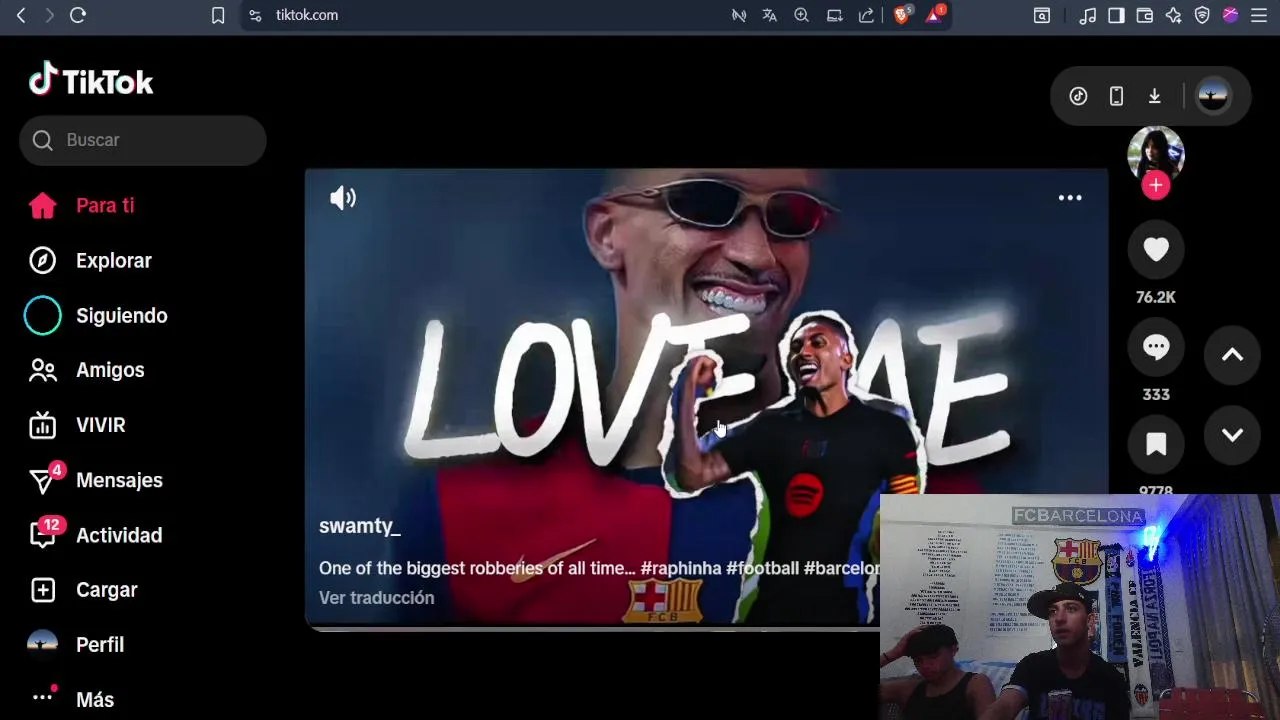Open the browser music playlist icon
The width and height of the screenshot is (1280, 720).
[x=1088, y=15]
